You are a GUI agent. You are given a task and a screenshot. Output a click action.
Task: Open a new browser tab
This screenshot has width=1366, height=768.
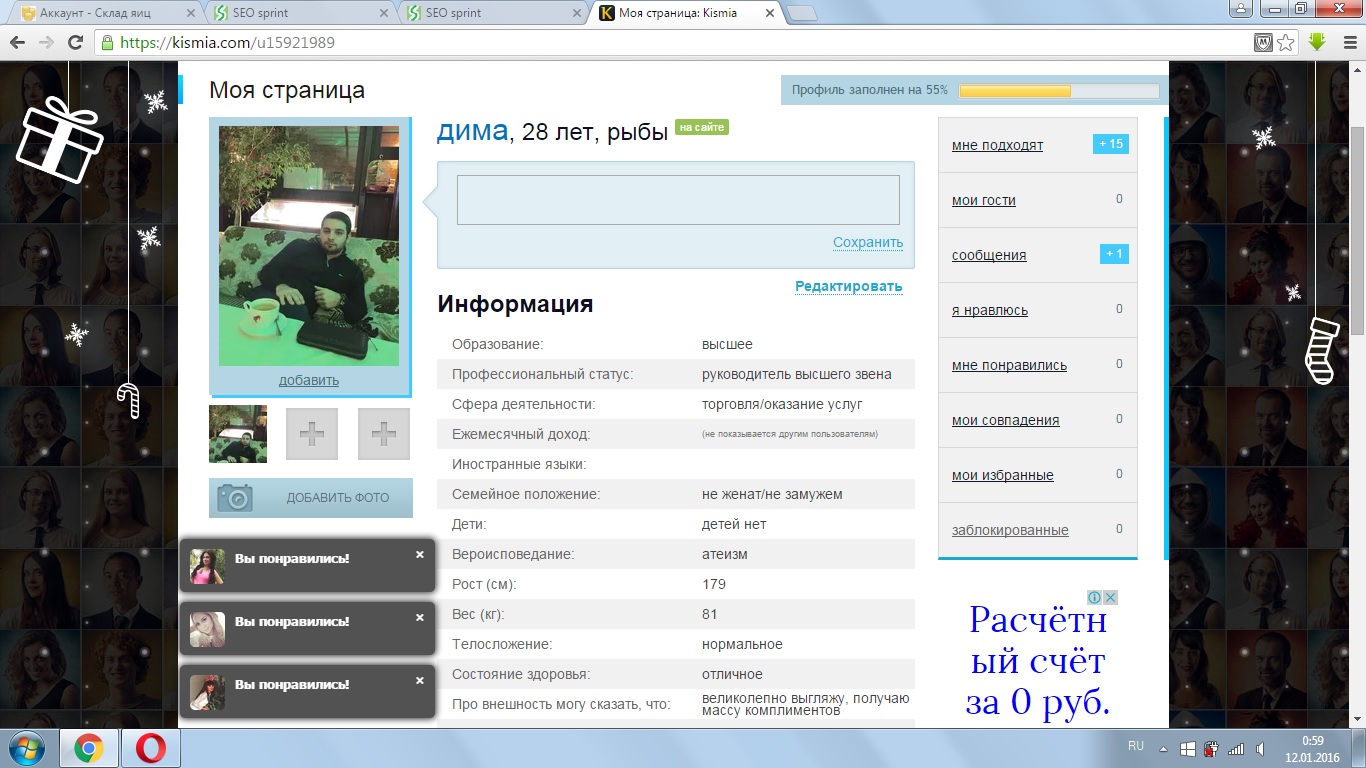coord(802,13)
